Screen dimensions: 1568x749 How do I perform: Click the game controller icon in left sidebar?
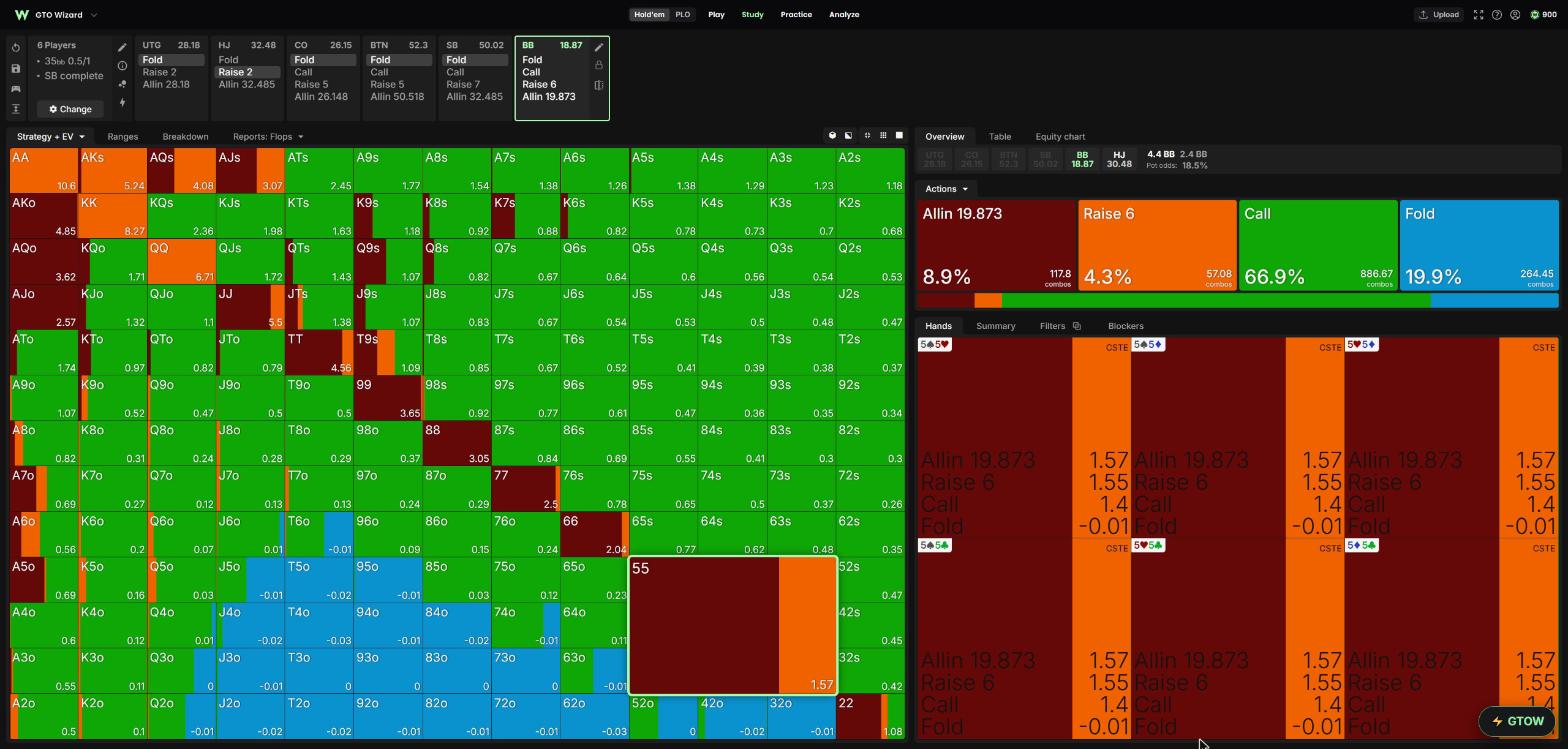point(16,88)
